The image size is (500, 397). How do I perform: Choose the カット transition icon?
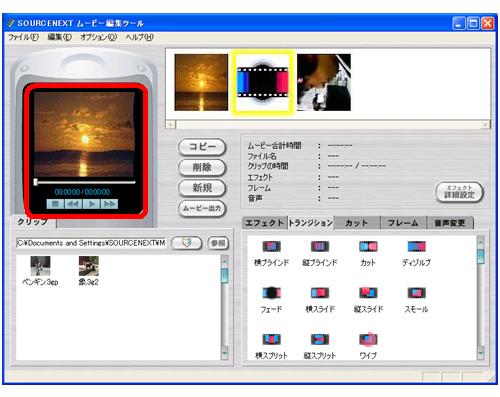point(368,247)
